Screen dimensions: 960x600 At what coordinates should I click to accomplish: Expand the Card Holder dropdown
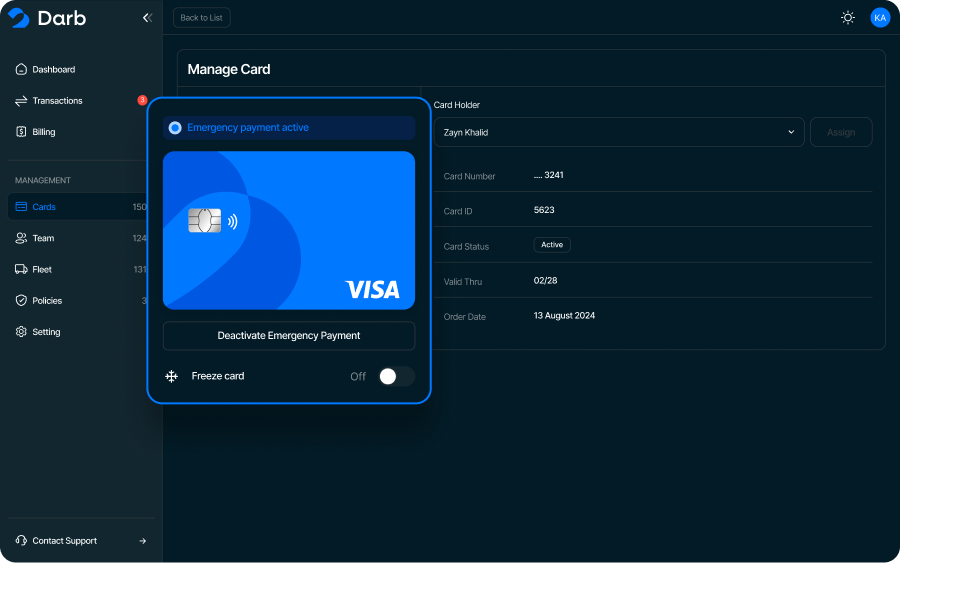(x=619, y=132)
